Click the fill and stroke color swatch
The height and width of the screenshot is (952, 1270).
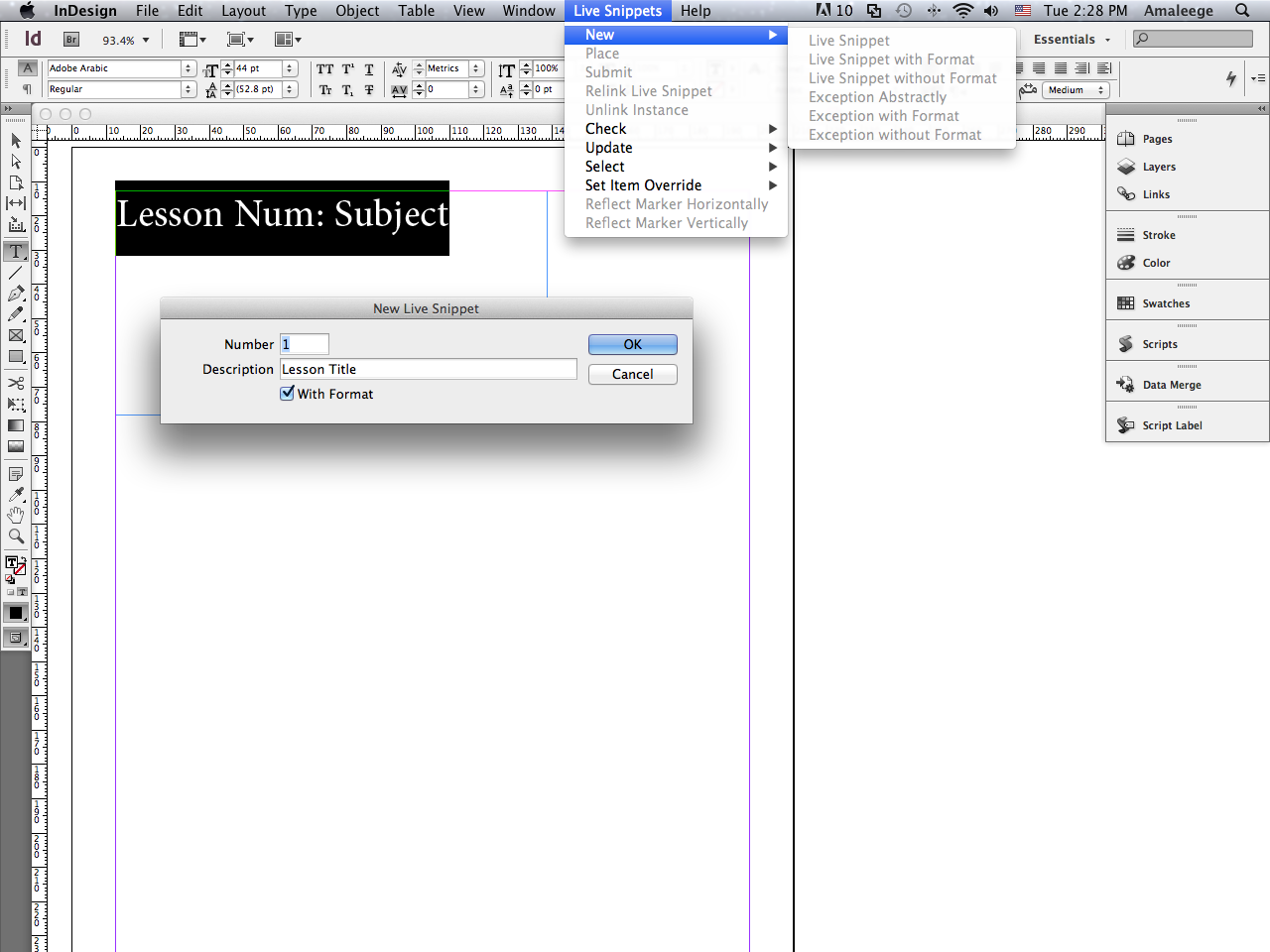(16, 566)
